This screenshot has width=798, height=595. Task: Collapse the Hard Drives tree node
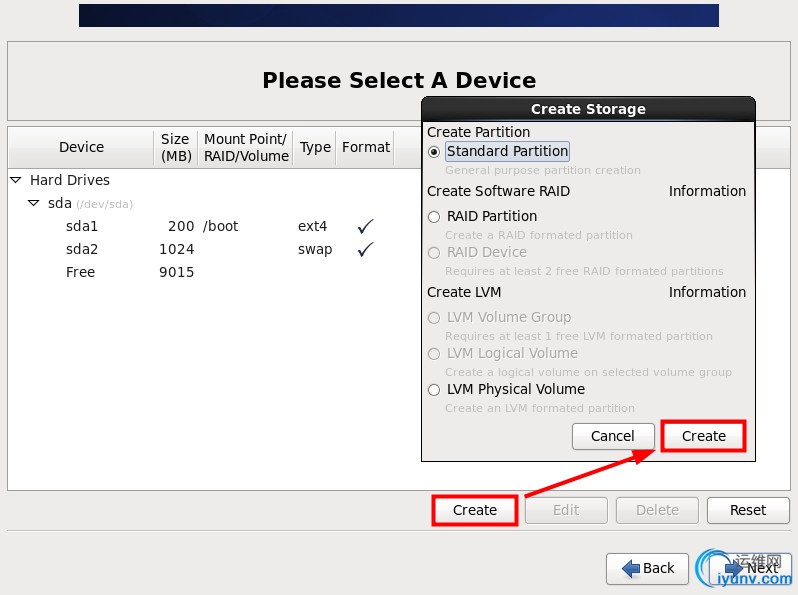tap(16, 180)
